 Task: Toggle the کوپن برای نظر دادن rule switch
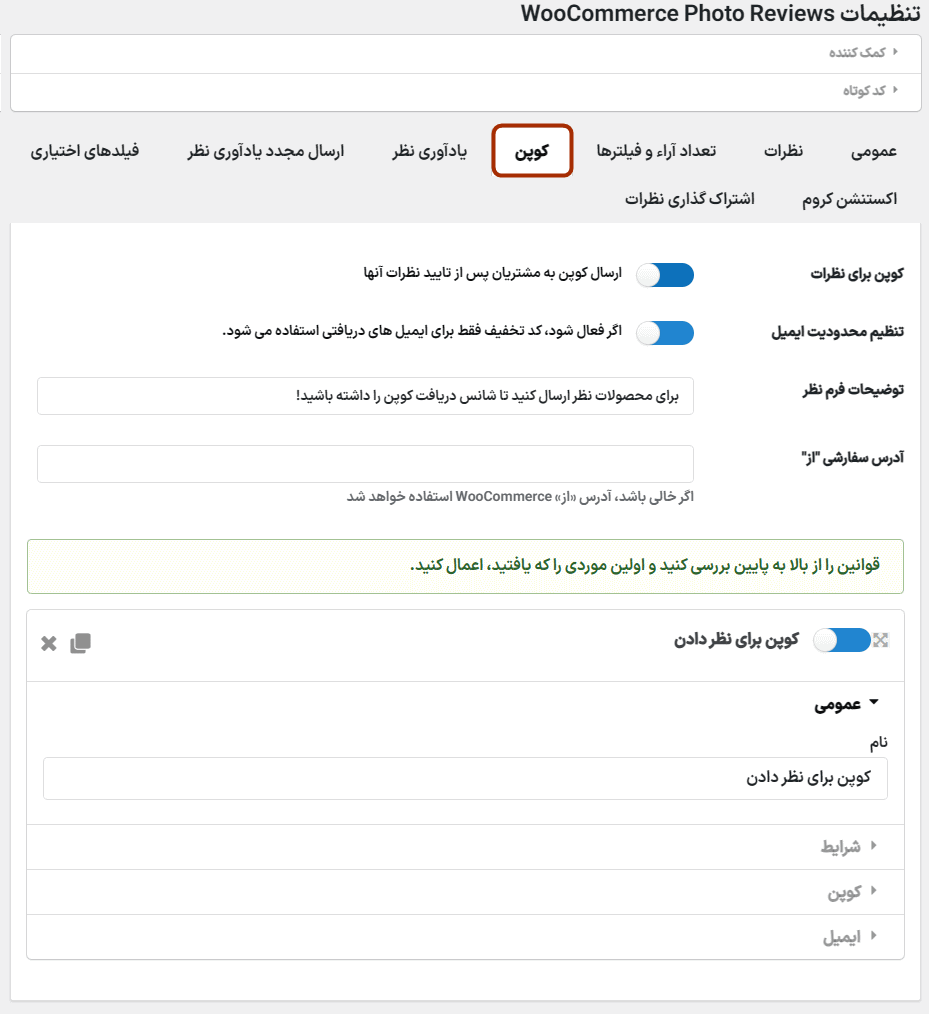click(842, 640)
